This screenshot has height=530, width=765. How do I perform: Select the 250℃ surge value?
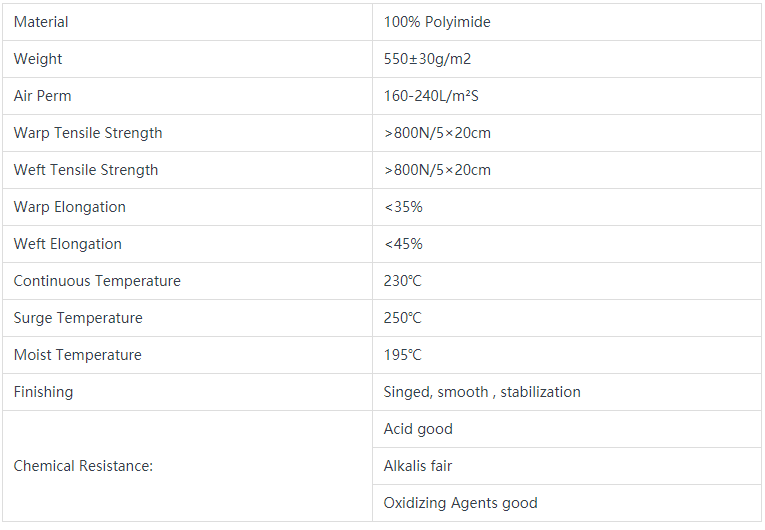point(402,318)
